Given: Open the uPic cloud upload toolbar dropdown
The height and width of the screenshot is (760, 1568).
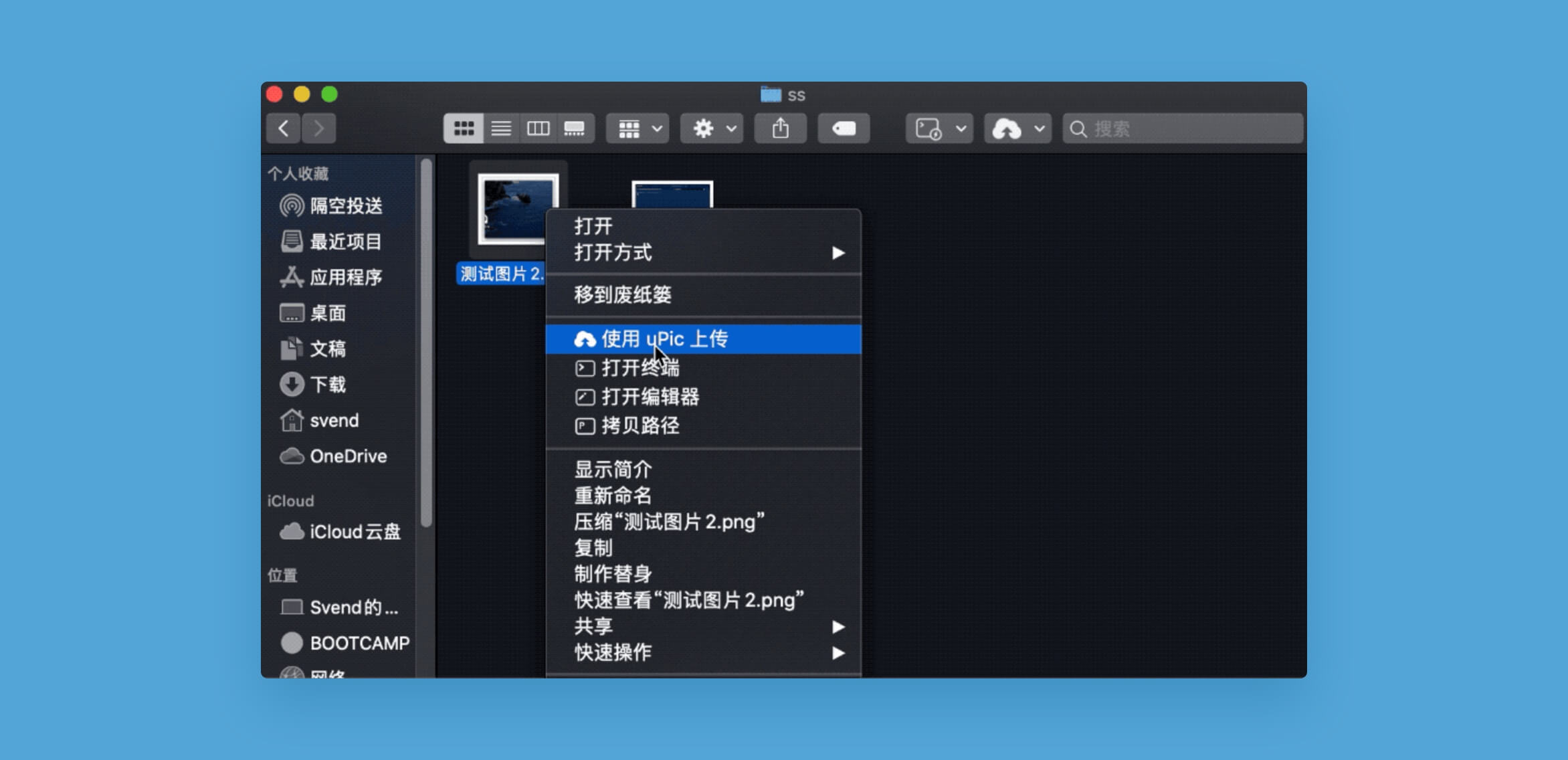Looking at the screenshot, I should (x=1017, y=128).
